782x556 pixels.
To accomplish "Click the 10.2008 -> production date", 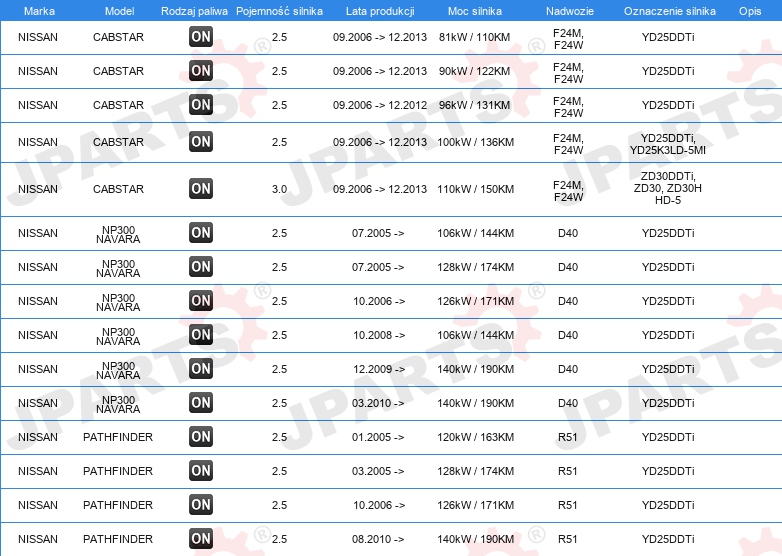I will click(379, 335).
